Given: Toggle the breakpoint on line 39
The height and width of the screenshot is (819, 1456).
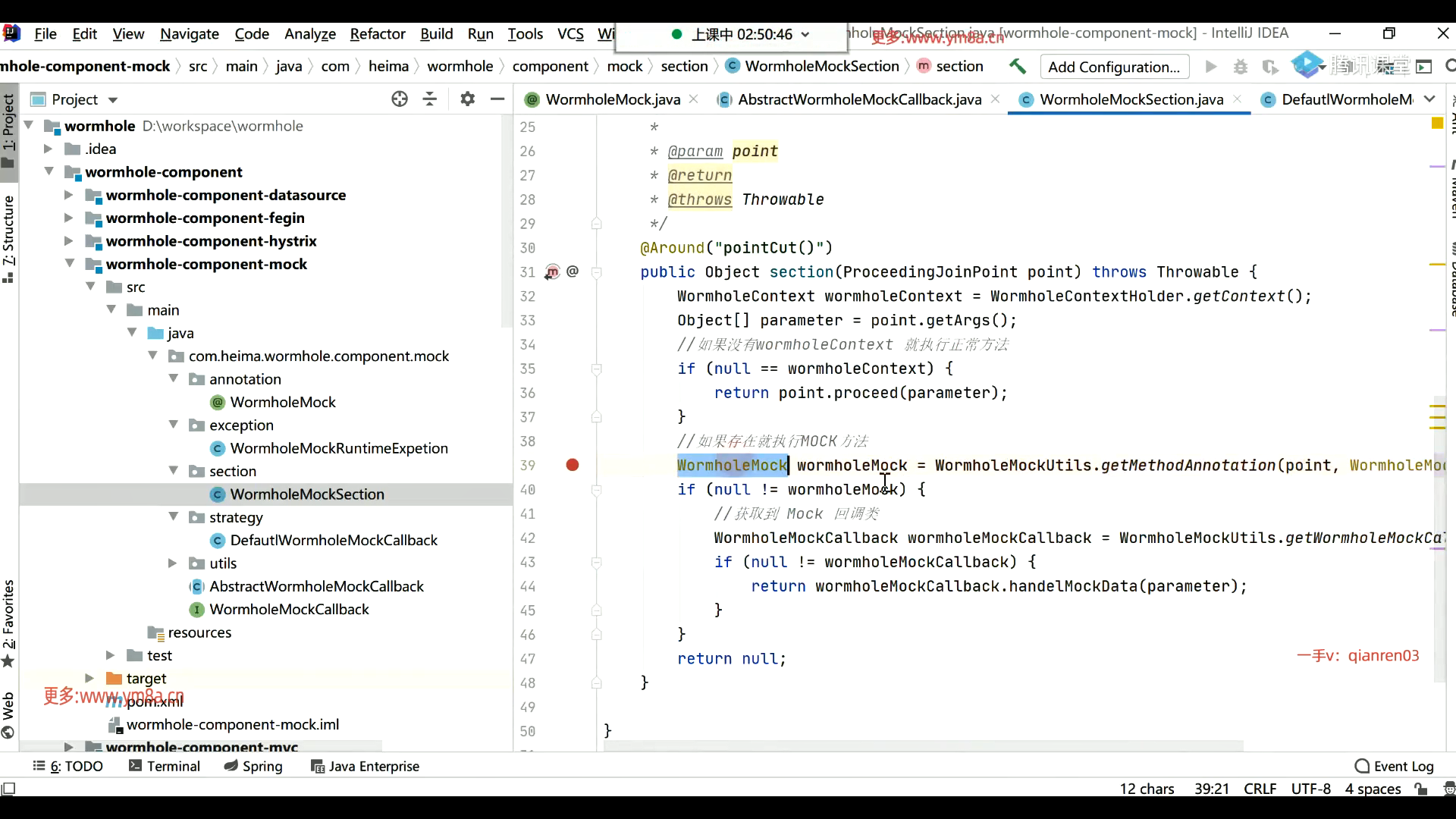Looking at the screenshot, I should [573, 465].
